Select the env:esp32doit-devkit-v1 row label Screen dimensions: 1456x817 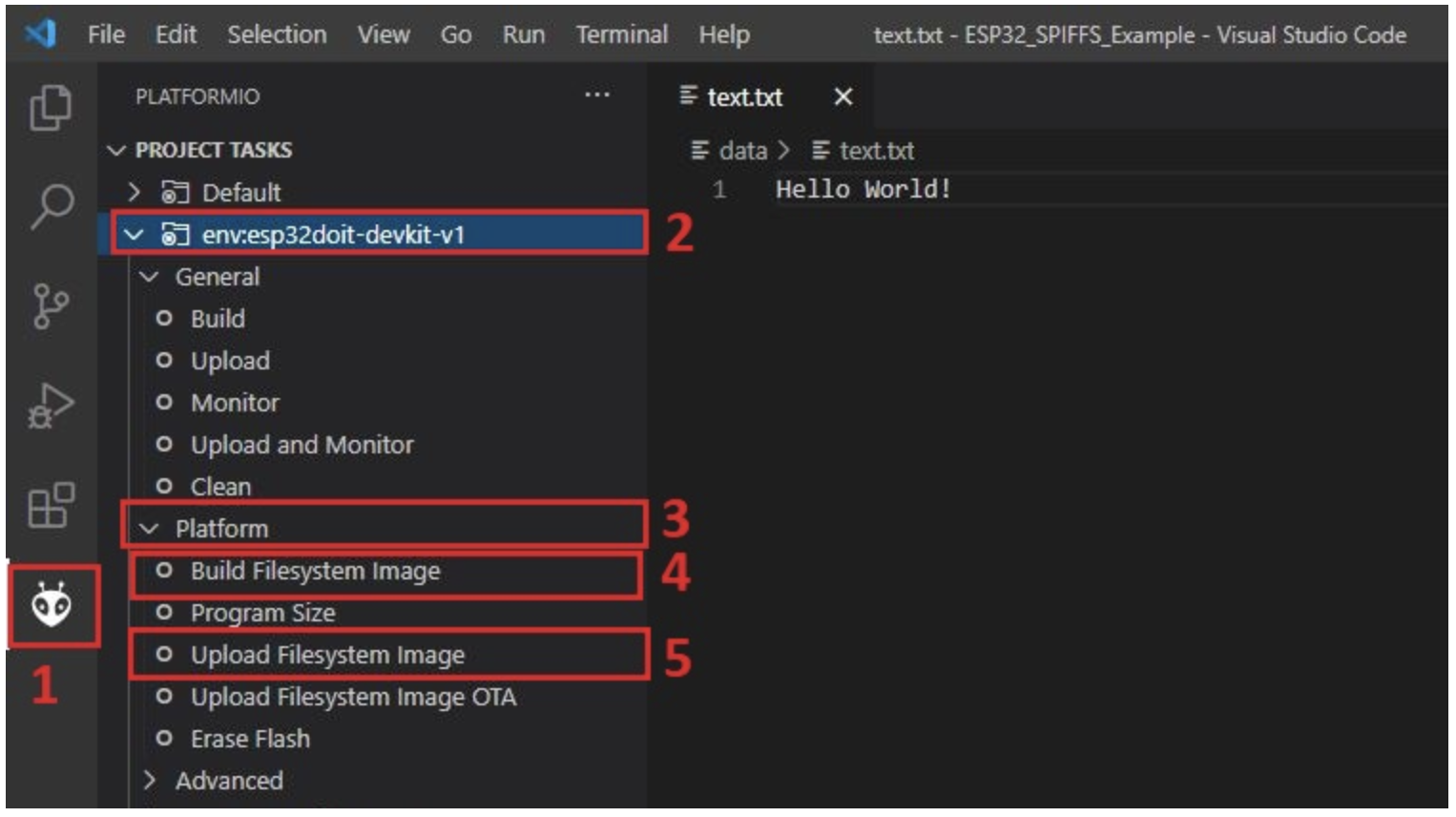(x=333, y=235)
